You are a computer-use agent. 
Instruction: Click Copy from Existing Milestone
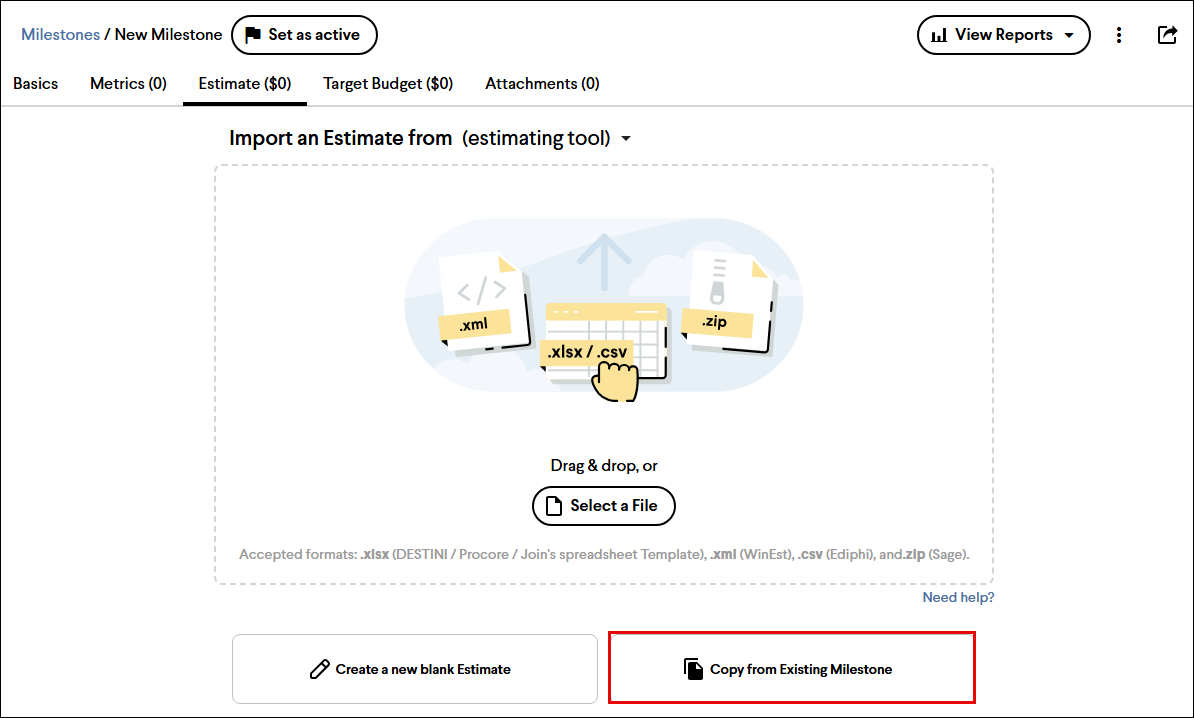click(790, 669)
